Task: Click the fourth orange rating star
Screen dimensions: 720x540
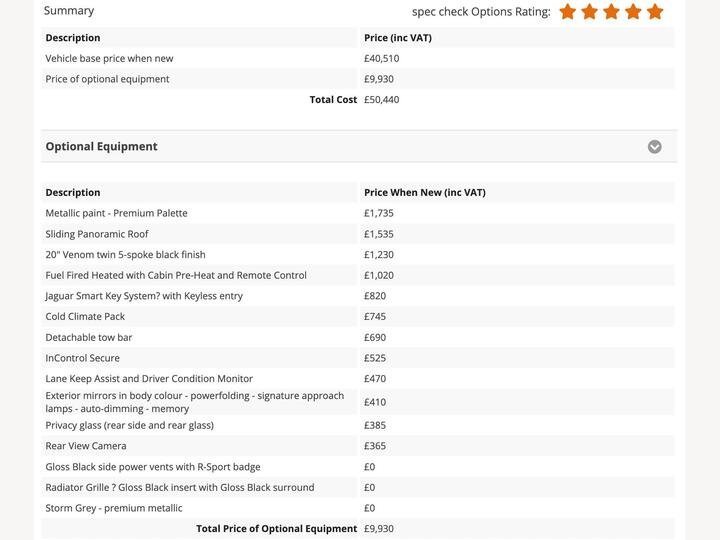Action: click(x=633, y=11)
